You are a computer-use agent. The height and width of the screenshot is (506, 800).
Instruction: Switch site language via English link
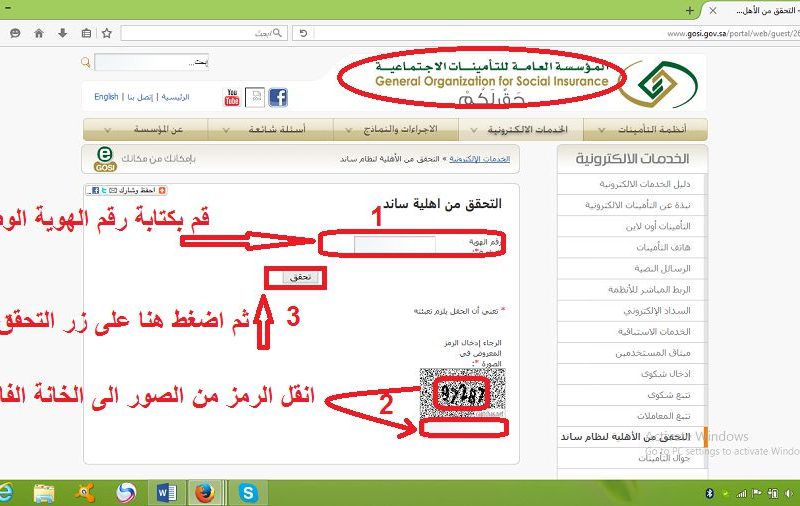tap(106, 97)
